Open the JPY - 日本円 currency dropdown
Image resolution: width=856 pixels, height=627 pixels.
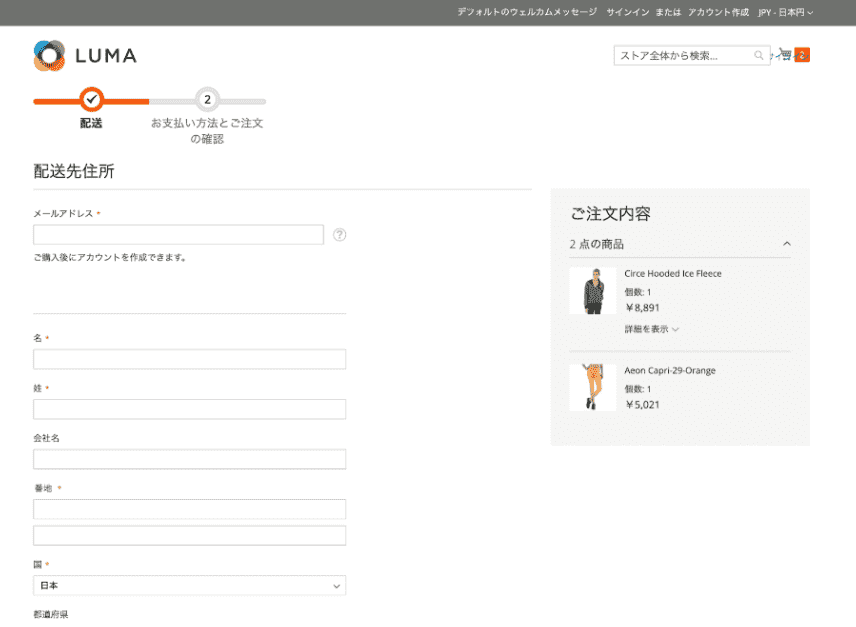click(x=783, y=13)
